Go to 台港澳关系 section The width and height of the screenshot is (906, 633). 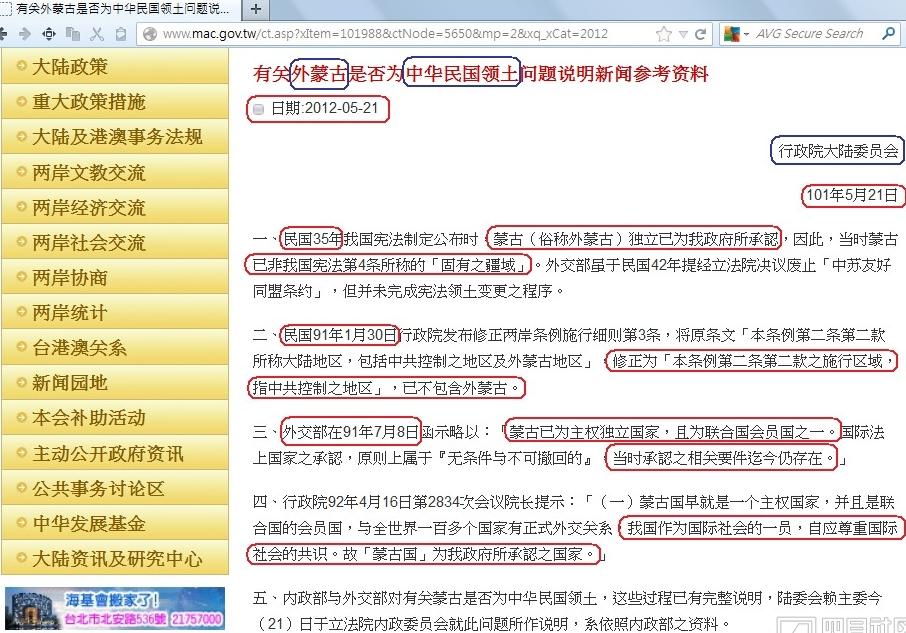[115, 348]
